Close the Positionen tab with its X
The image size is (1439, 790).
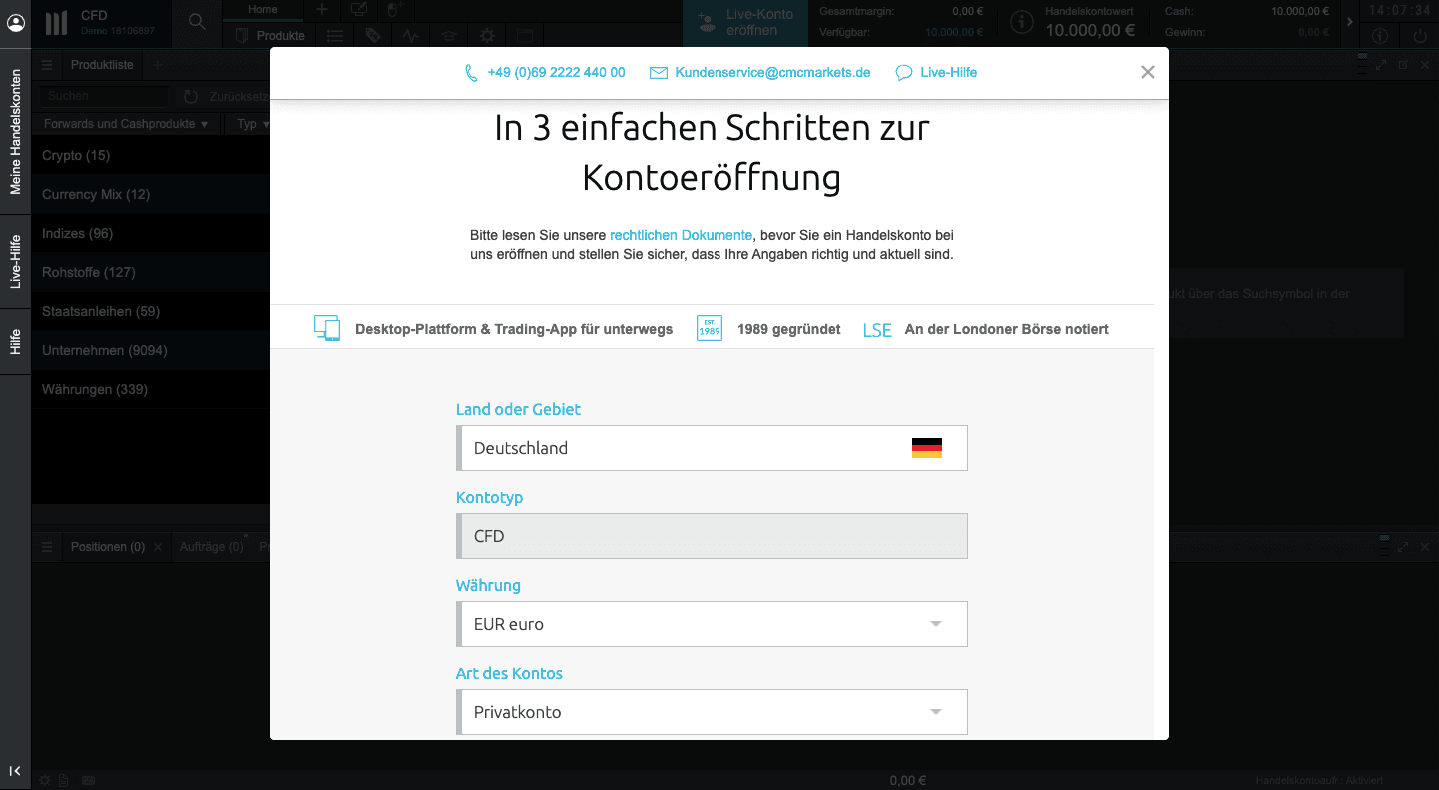click(x=158, y=547)
